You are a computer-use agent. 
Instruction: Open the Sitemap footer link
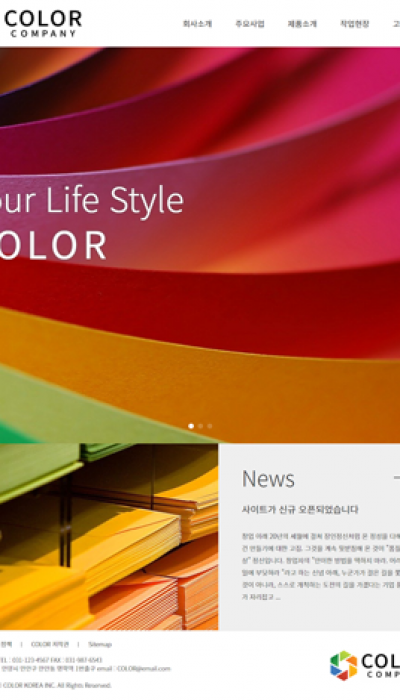pos(100,644)
